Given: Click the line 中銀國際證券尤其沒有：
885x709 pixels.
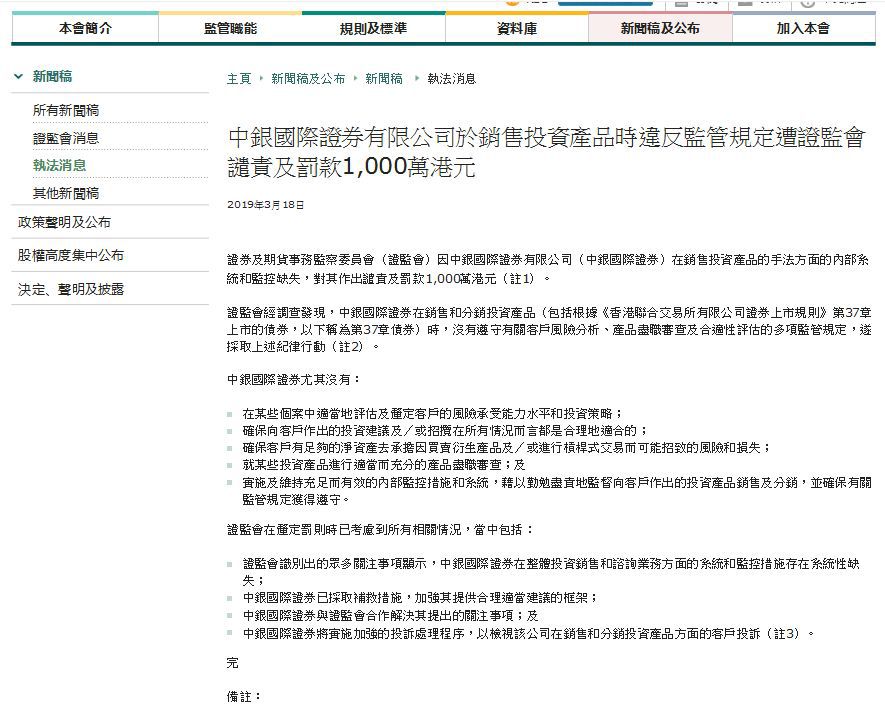Looking at the screenshot, I should (293, 379).
